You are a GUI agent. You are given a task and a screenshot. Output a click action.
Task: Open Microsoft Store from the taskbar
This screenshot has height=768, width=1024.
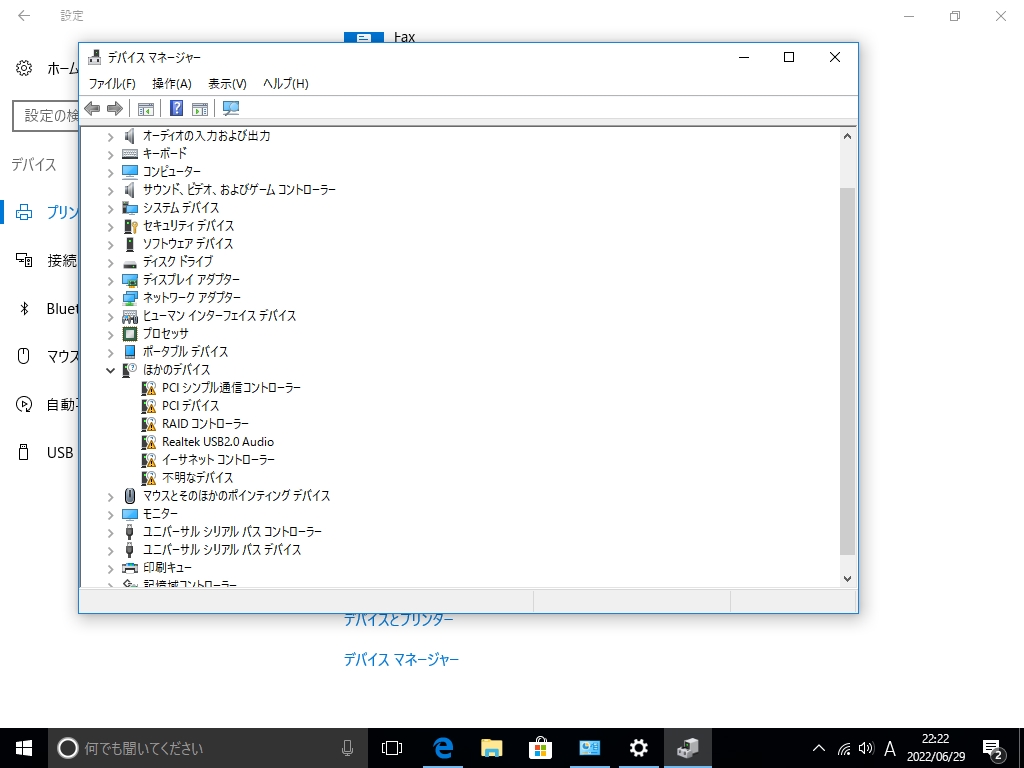pyautogui.click(x=541, y=748)
